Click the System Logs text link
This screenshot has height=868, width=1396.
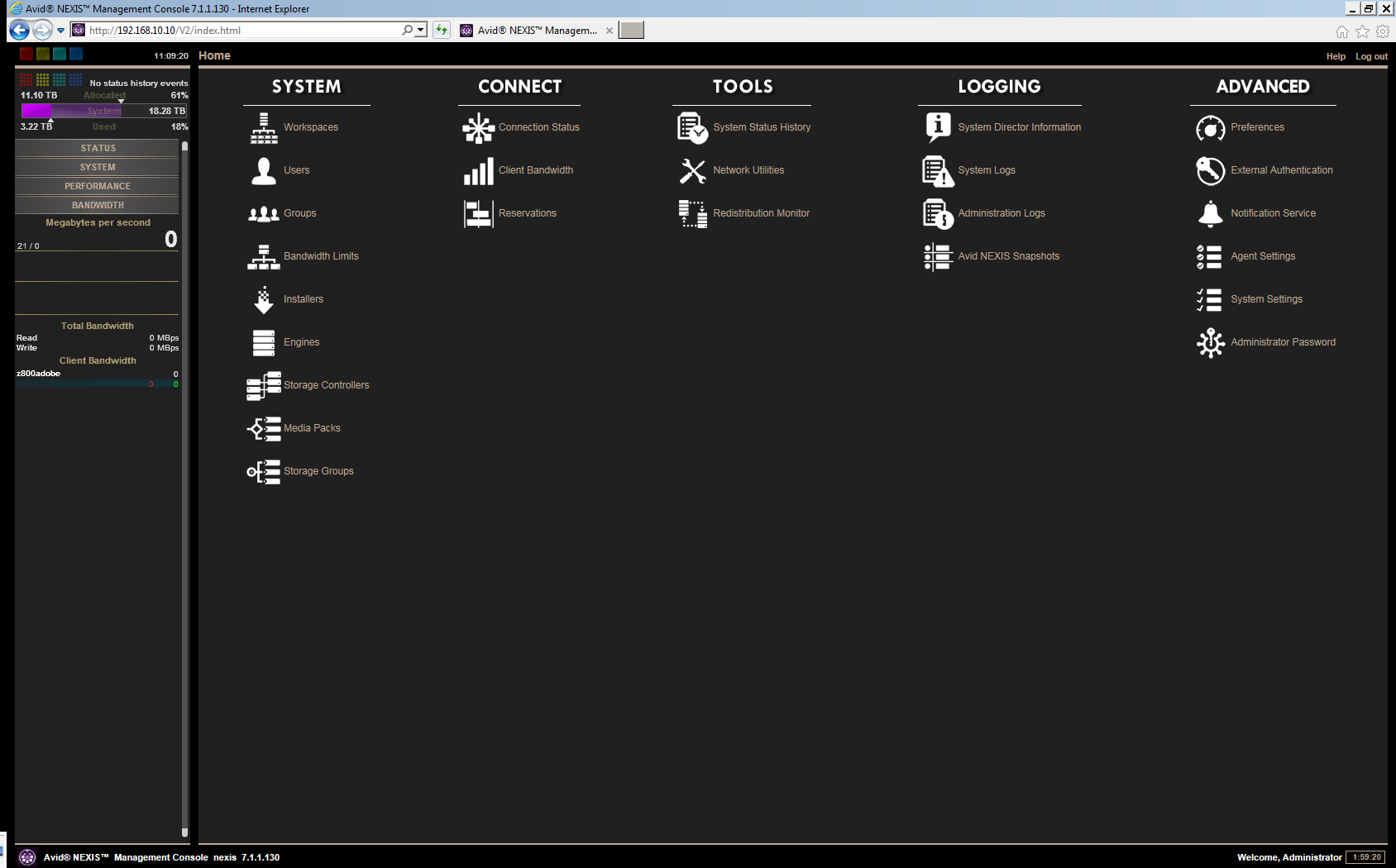(987, 170)
